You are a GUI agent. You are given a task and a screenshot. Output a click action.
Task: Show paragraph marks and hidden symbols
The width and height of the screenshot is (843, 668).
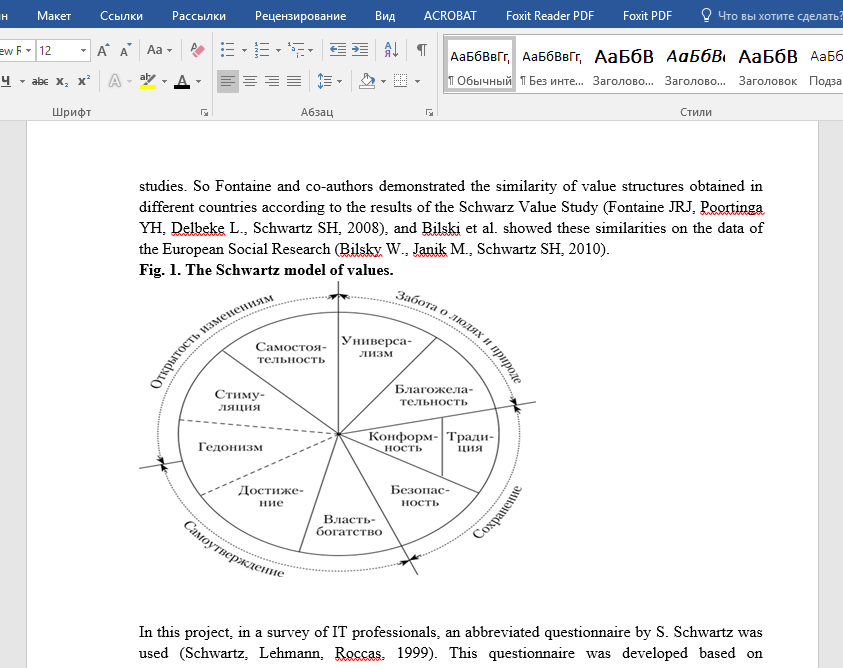point(422,50)
